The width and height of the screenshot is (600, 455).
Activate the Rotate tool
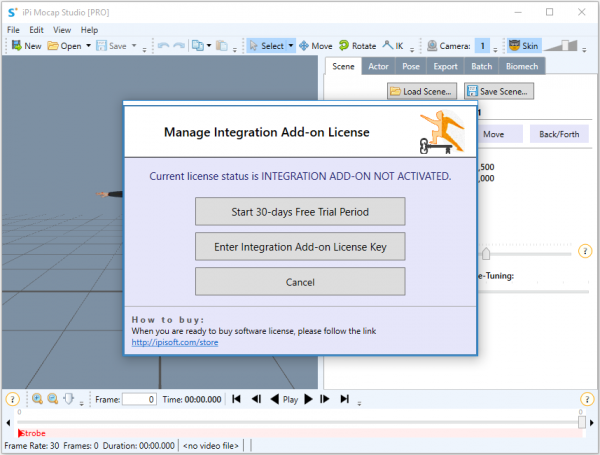pos(358,46)
